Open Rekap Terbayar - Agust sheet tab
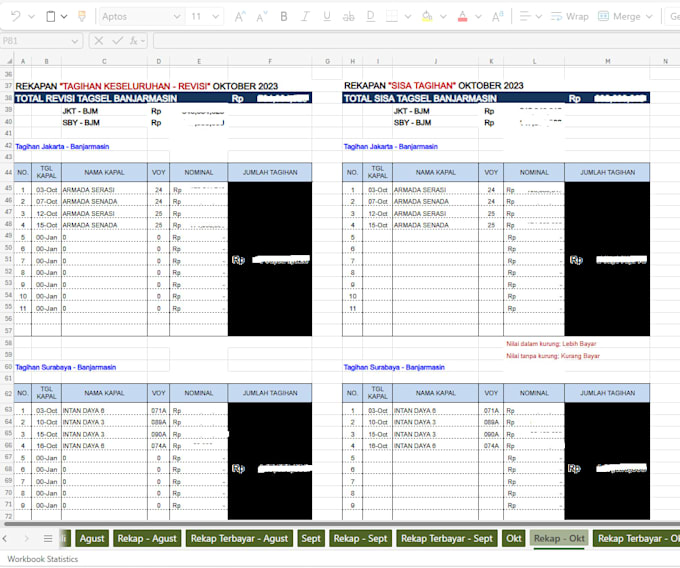 tap(239, 539)
